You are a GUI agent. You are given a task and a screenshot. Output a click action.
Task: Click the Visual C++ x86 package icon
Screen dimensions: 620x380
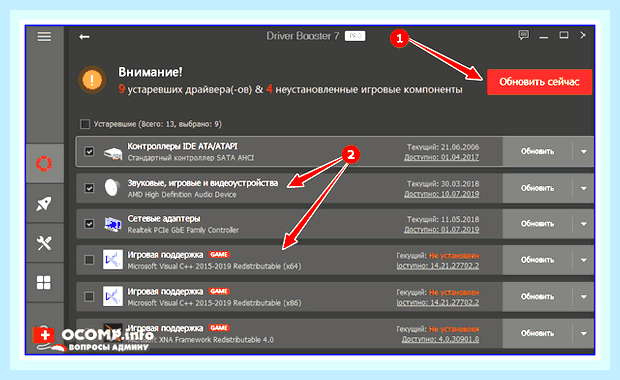tap(113, 296)
